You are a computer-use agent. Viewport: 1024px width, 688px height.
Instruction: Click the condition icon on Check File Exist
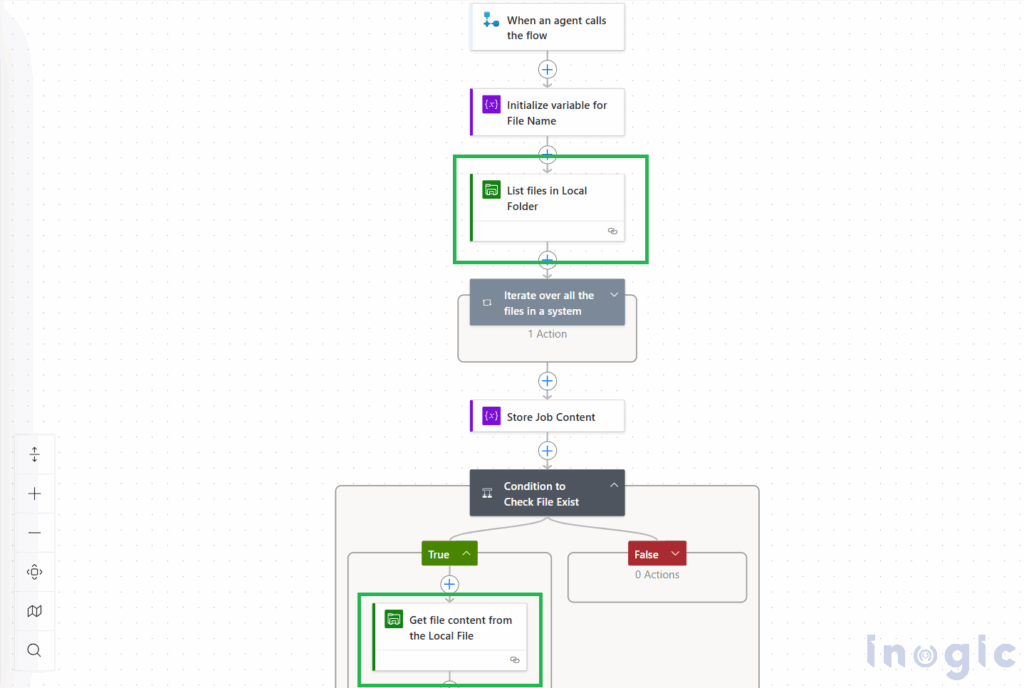point(488,494)
